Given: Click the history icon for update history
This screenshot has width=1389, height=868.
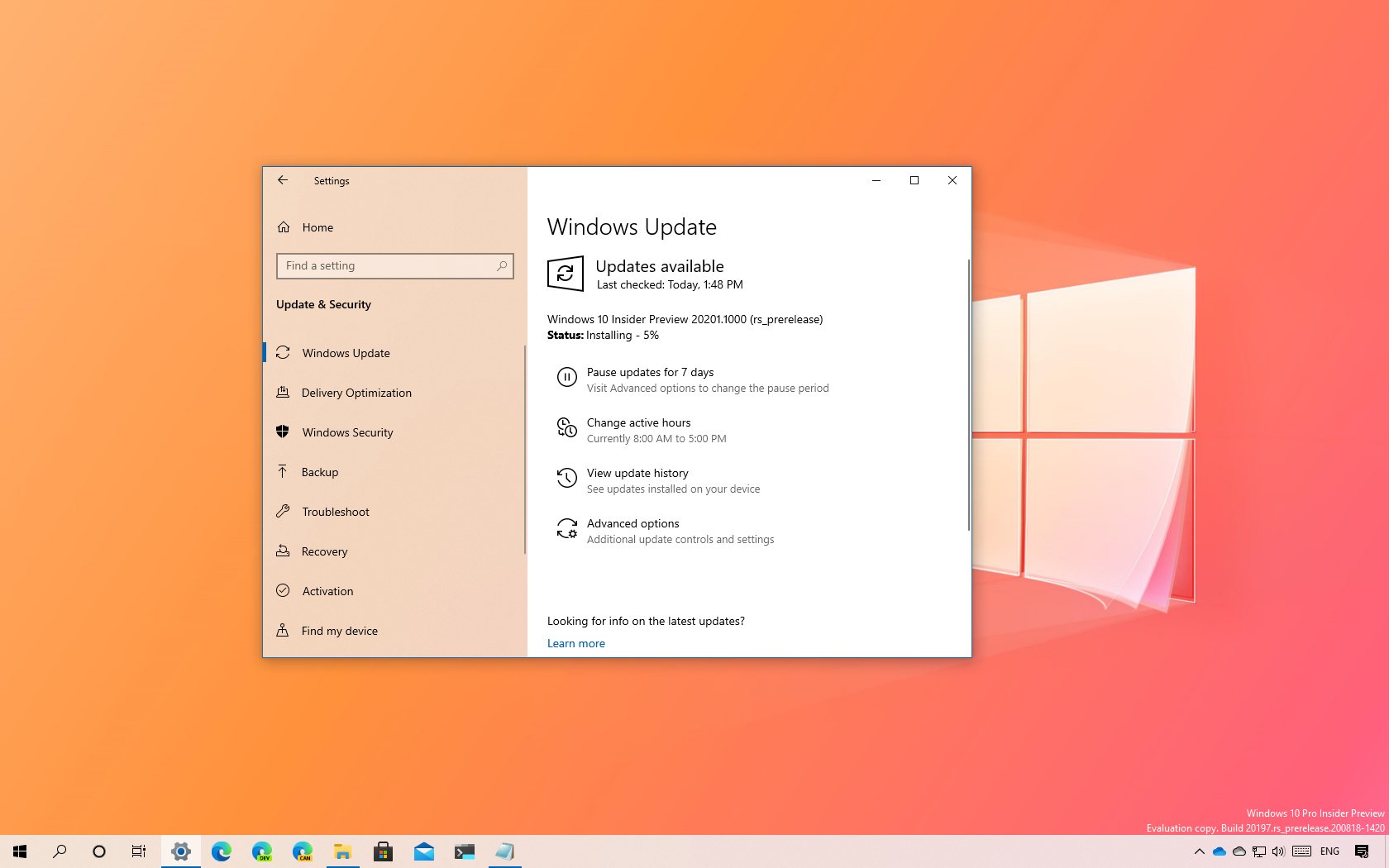Looking at the screenshot, I should click(566, 478).
